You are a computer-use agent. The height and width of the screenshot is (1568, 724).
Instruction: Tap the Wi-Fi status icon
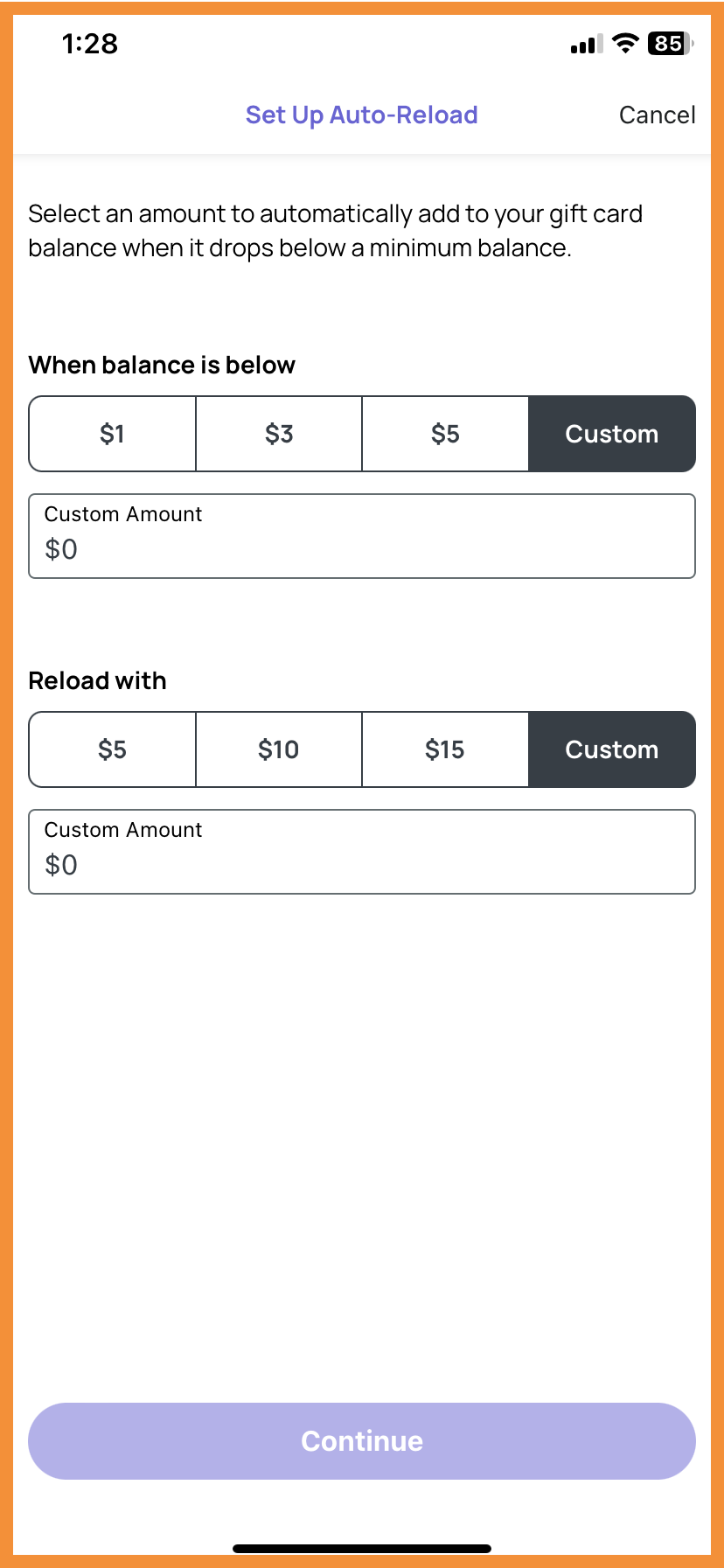click(x=625, y=43)
